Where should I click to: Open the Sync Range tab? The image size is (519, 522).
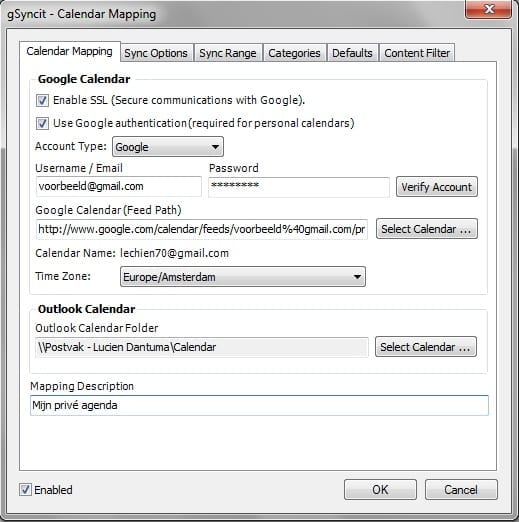pyautogui.click(x=228, y=53)
